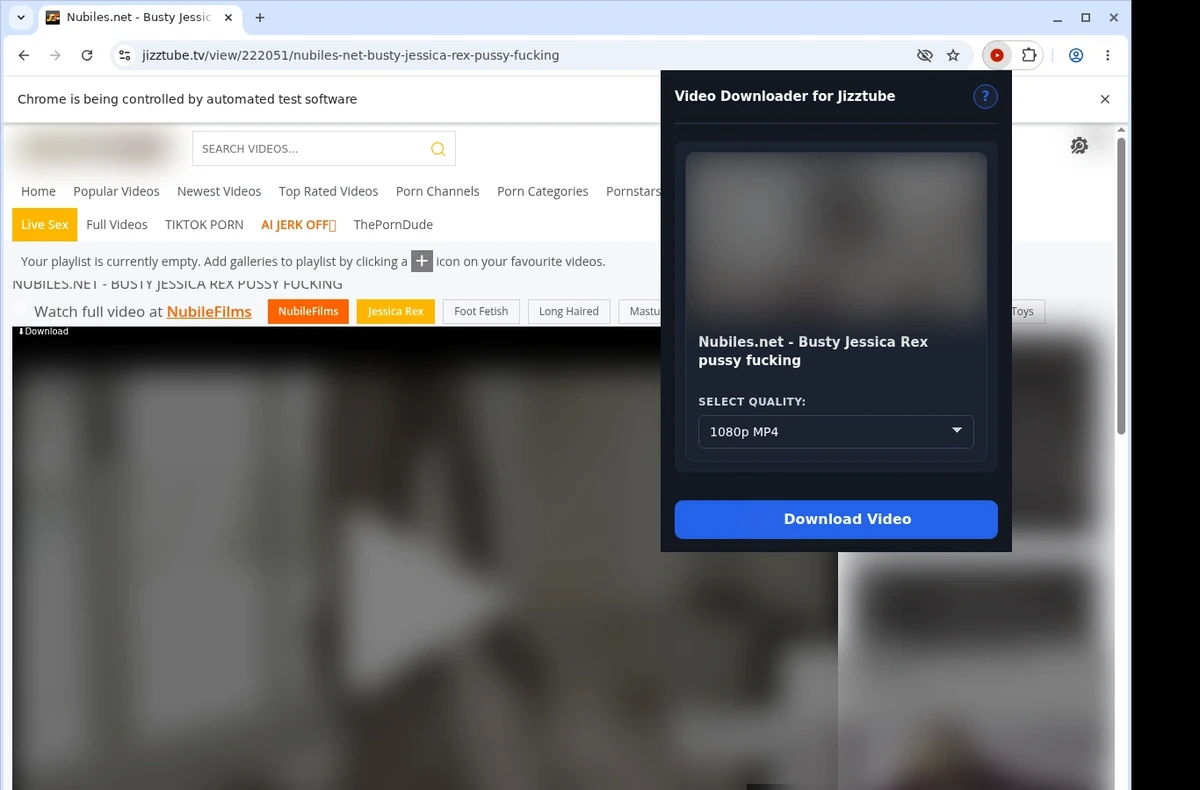This screenshot has height=790, width=1200.
Task: Open the Extensions puzzle icon
Action: [x=1028, y=56]
